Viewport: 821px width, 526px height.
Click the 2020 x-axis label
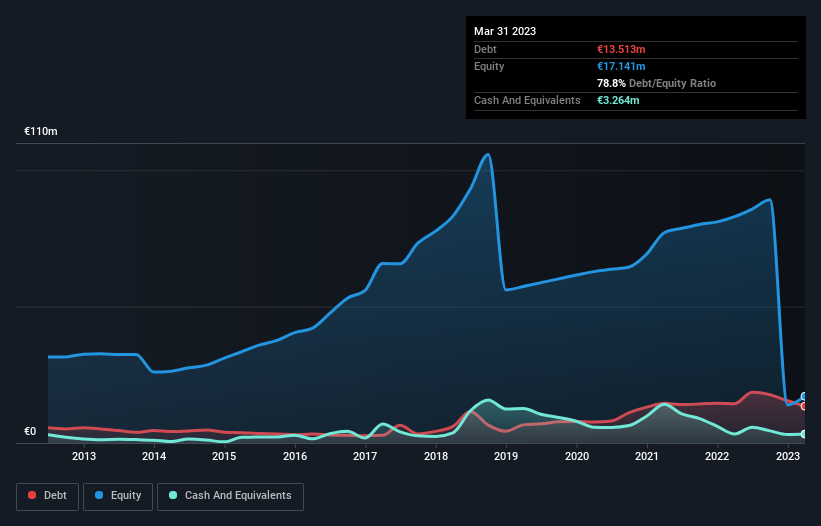click(x=576, y=456)
